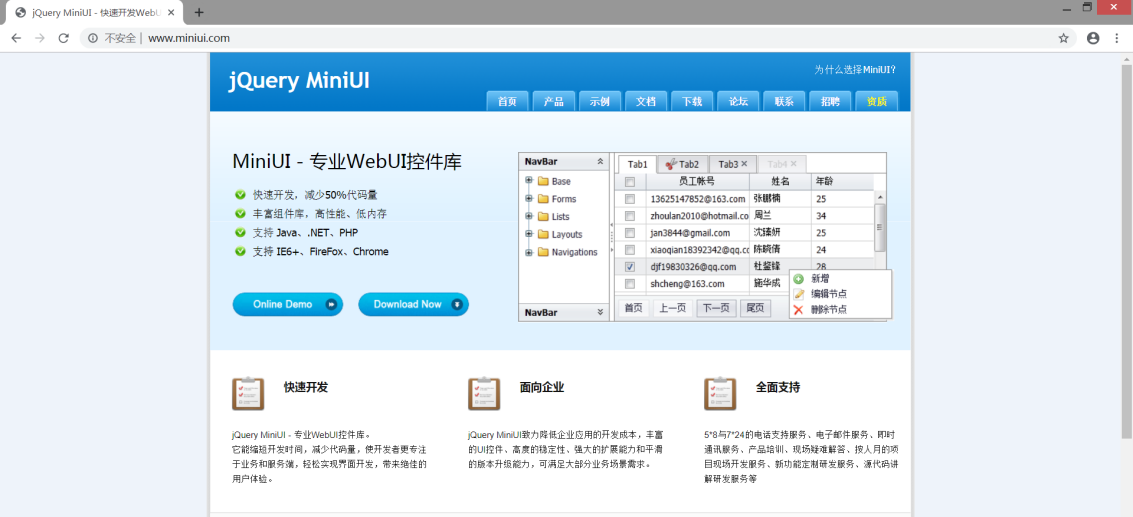Click the Download Now button
The width and height of the screenshot is (1133, 517).
[x=413, y=304]
